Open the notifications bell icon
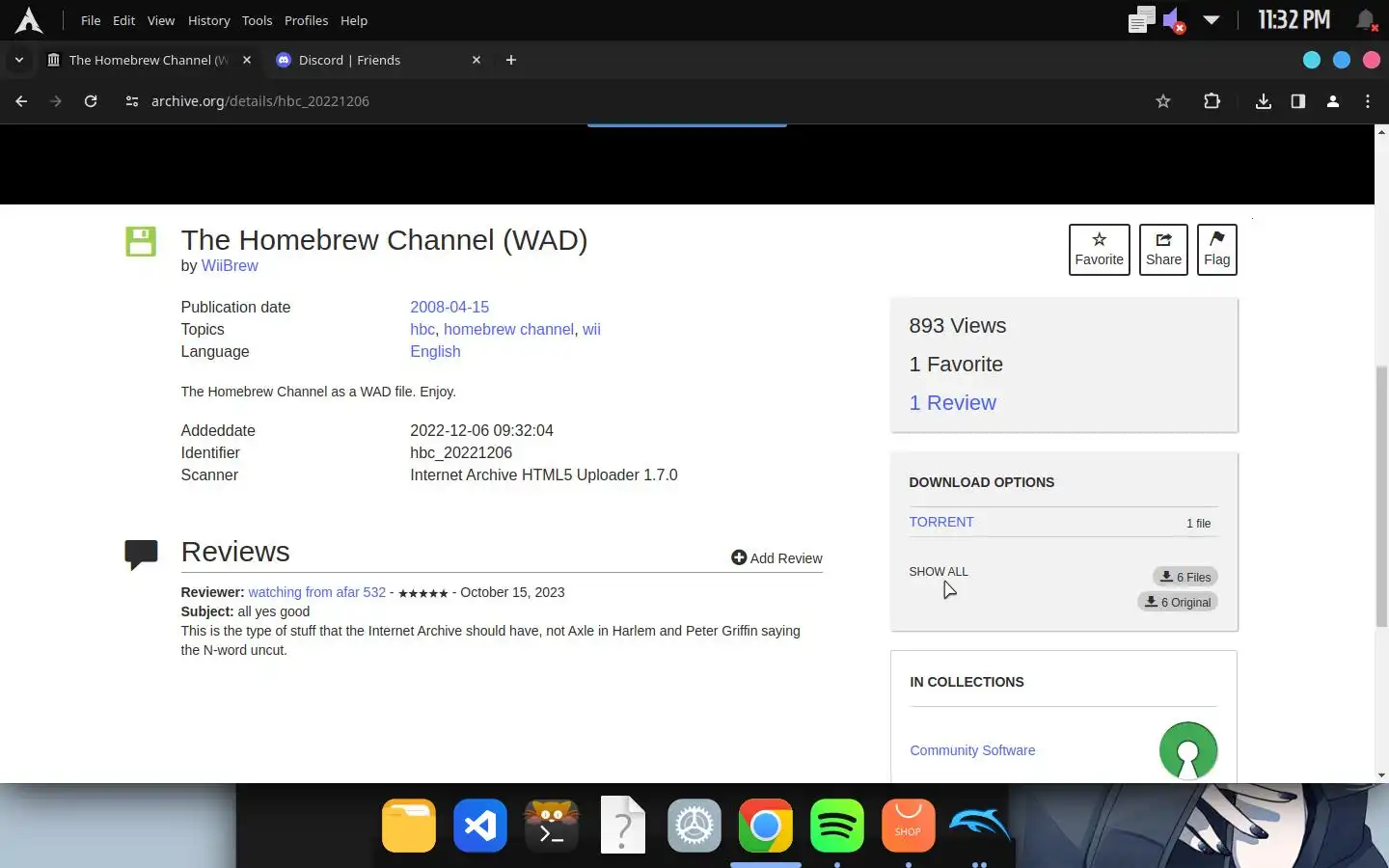 pyautogui.click(x=1366, y=20)
